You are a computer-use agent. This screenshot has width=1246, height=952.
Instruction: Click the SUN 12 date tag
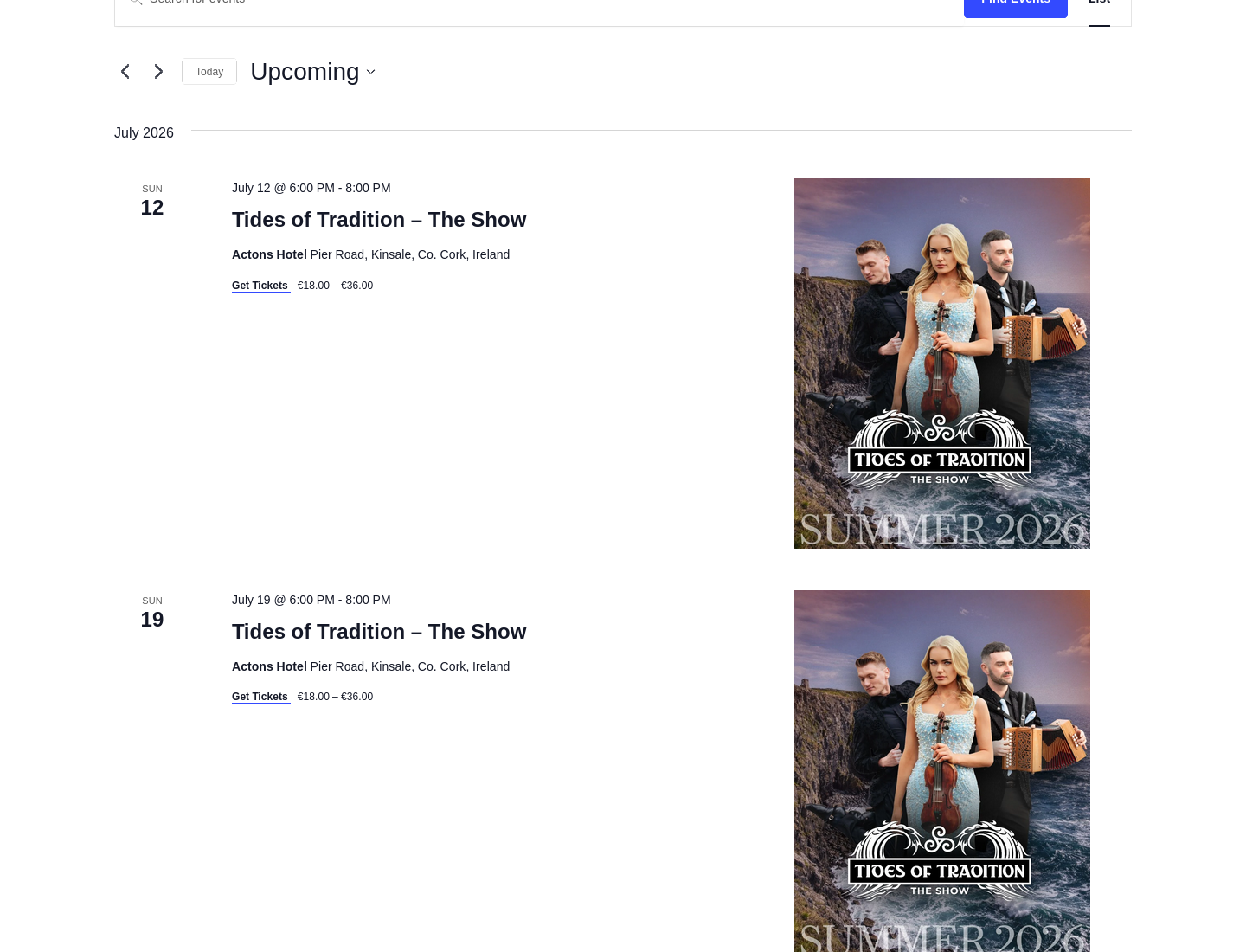point(152,201)
